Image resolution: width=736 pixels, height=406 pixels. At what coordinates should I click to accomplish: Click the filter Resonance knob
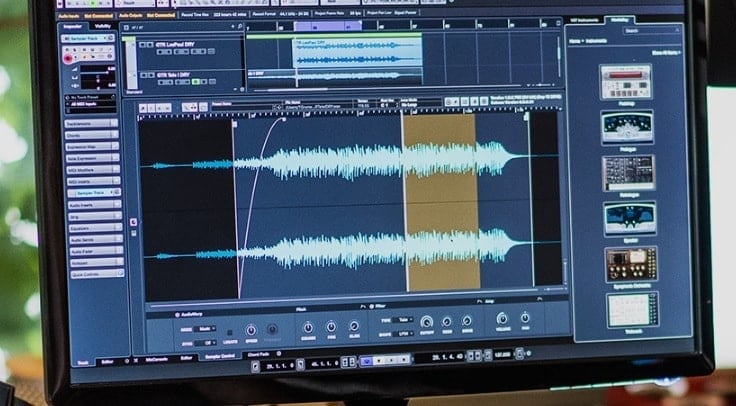[x=446, y=321]
